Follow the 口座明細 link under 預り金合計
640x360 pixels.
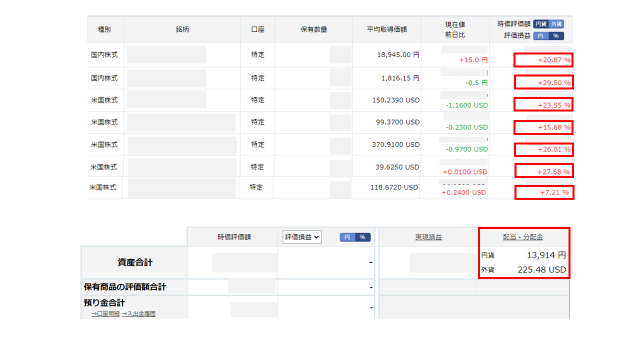[105, 313]
